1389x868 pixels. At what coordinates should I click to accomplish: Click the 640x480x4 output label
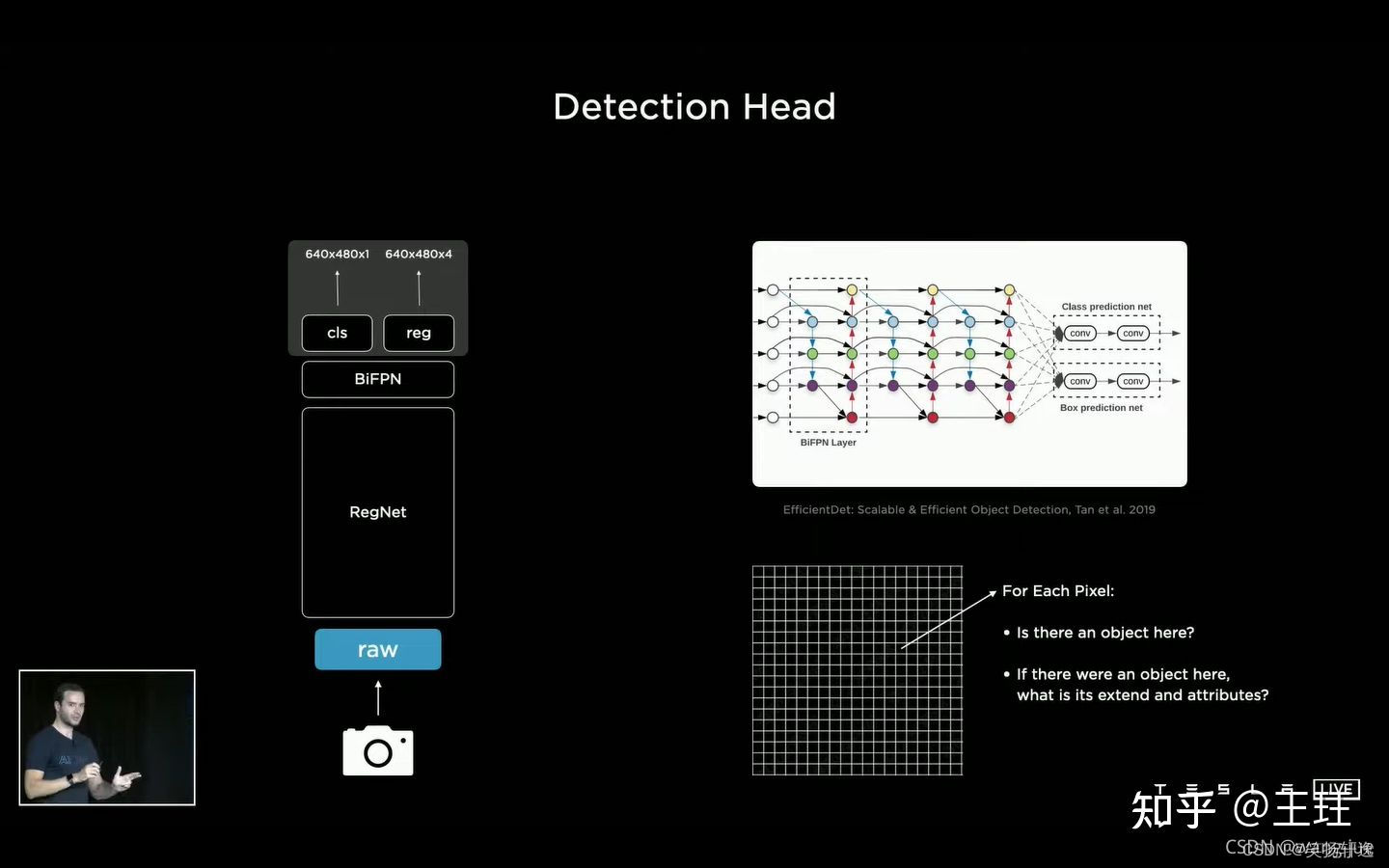pyautogui.click(x=419, y=254)
